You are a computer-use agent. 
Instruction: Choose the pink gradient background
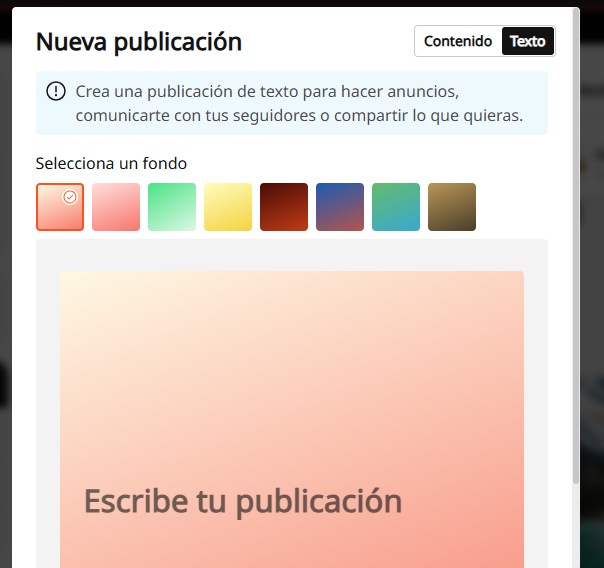(x=116, y=207)
